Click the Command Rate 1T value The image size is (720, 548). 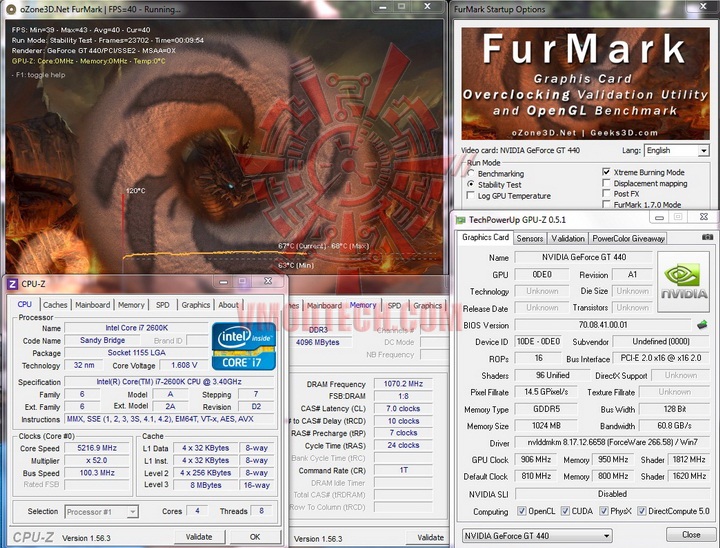tap(403, 470)
